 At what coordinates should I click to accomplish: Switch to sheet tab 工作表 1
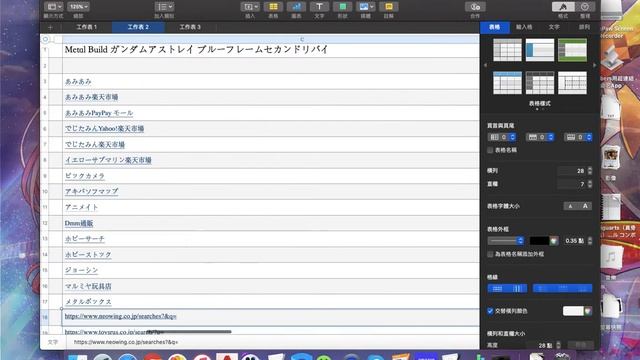87,27
